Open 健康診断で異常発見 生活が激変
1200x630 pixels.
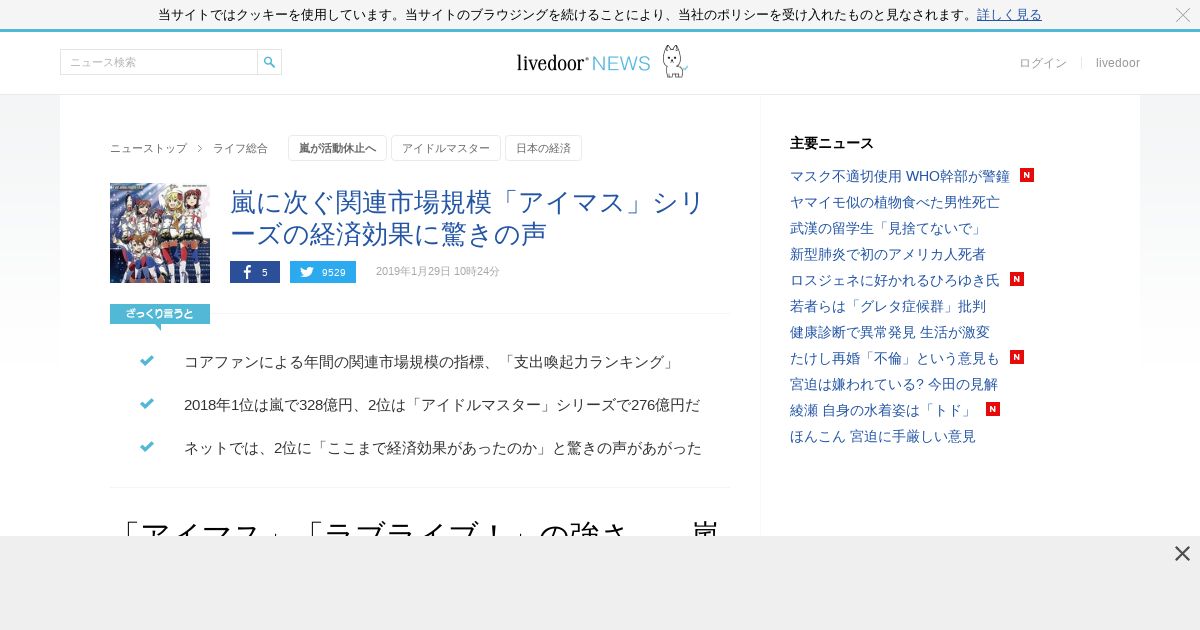(x=890, y=332)
